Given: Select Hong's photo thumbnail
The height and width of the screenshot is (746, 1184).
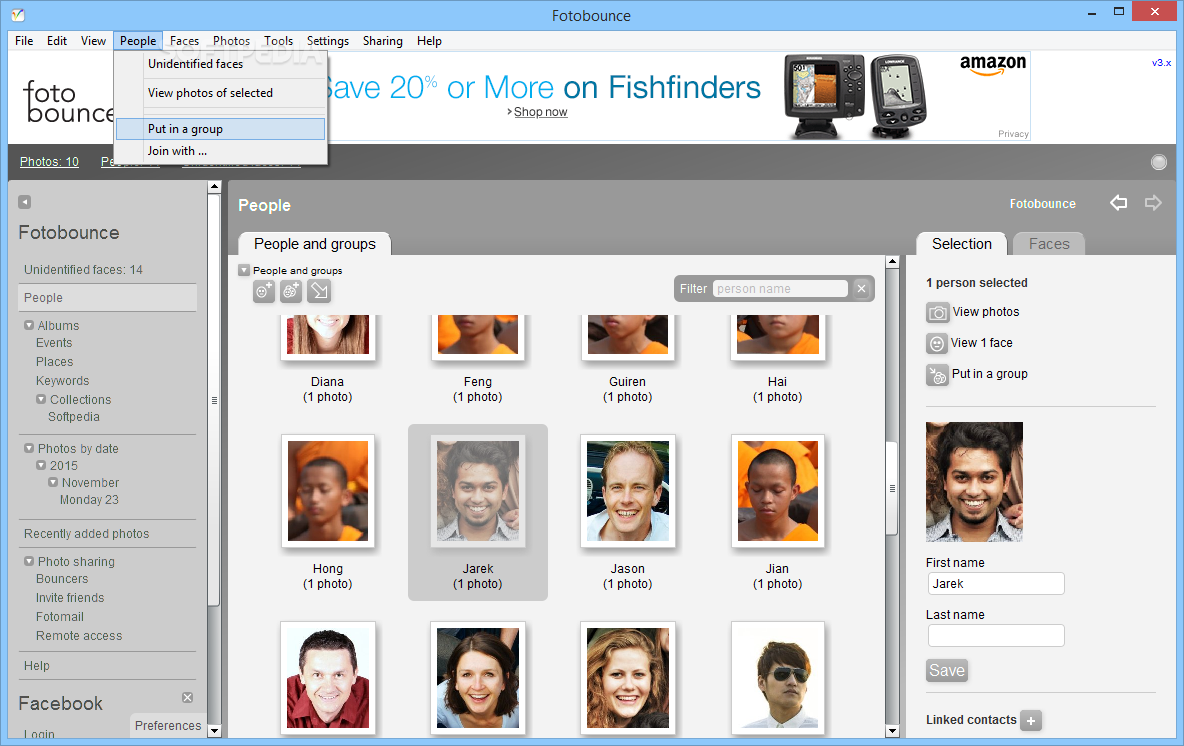Looking at the screenshot, I should tap(328, 491).
